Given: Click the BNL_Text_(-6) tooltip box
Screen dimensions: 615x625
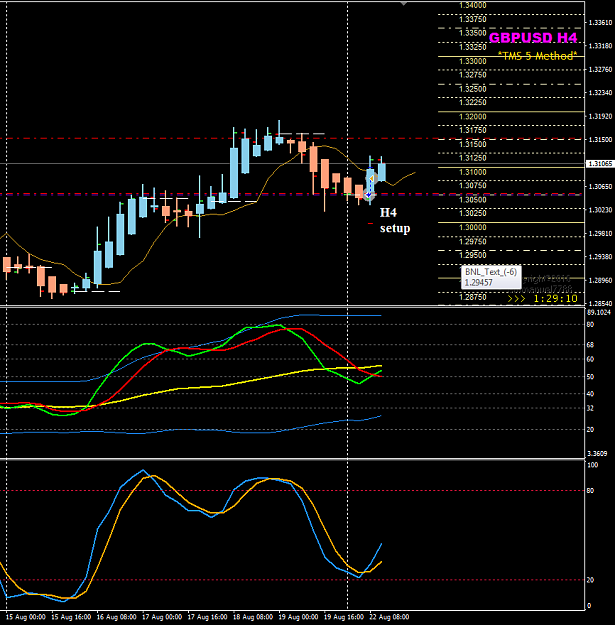Looking at the screenshot, I should coord(491,277).
